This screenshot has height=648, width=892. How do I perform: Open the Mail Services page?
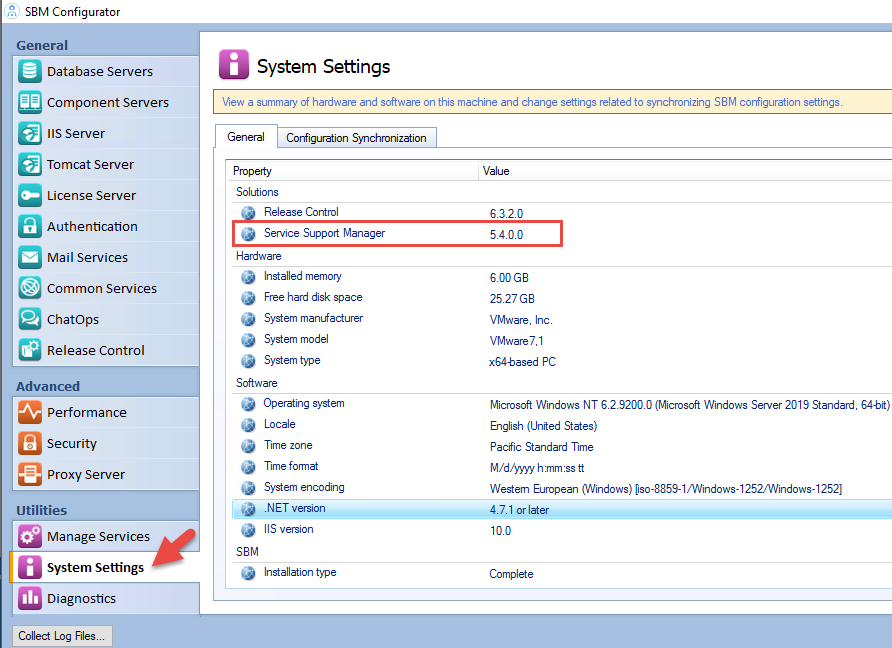tap(106, 257)
